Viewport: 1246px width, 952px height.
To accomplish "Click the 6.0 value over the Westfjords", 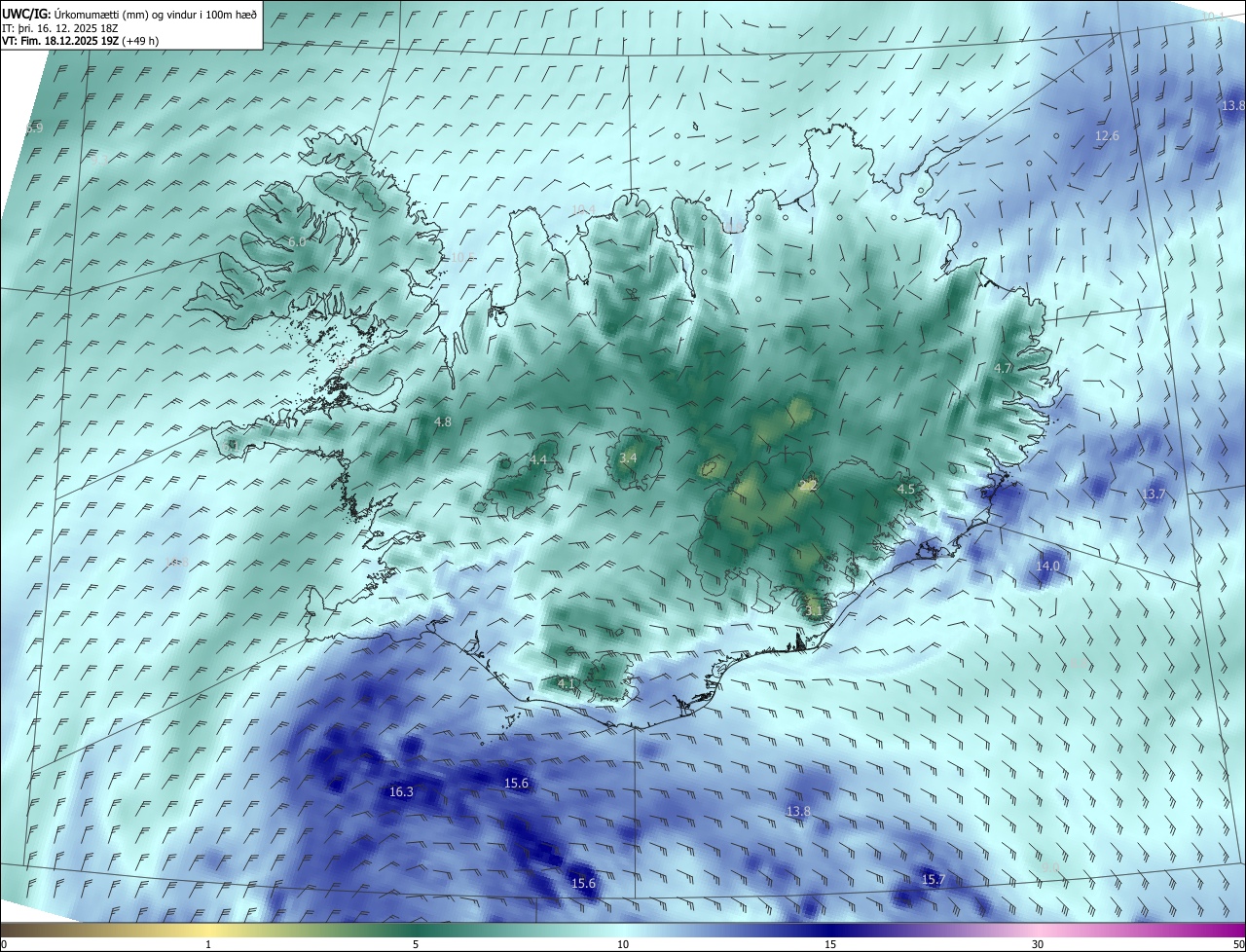I will click(297, 241).
